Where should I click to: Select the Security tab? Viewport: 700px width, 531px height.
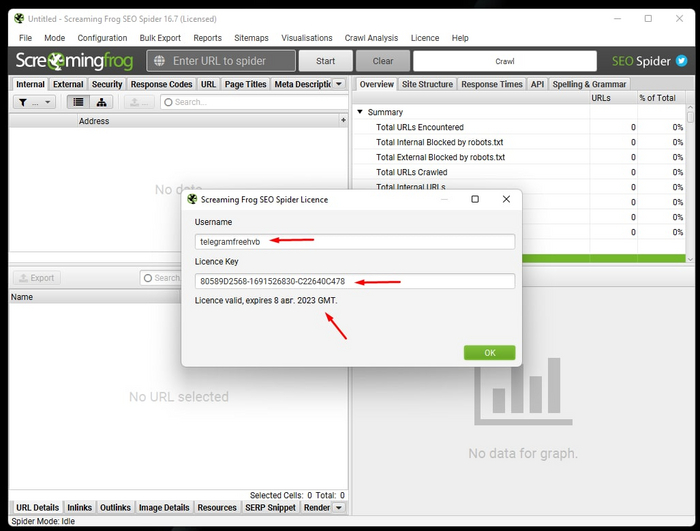tap(107, 84)
